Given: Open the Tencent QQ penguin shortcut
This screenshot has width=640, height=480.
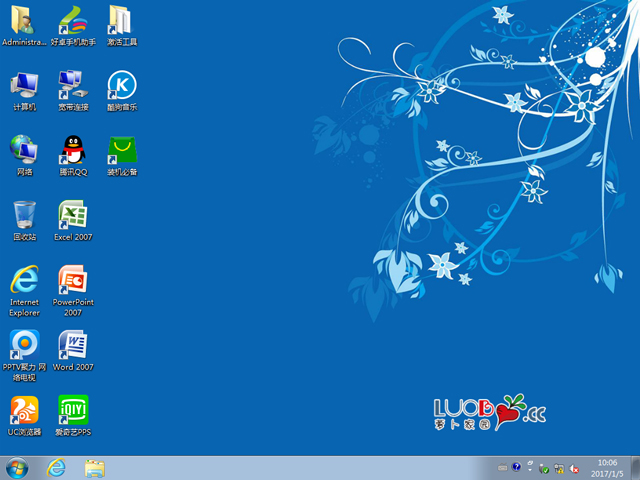Looking at the screenshot, I should pos(73,150).
